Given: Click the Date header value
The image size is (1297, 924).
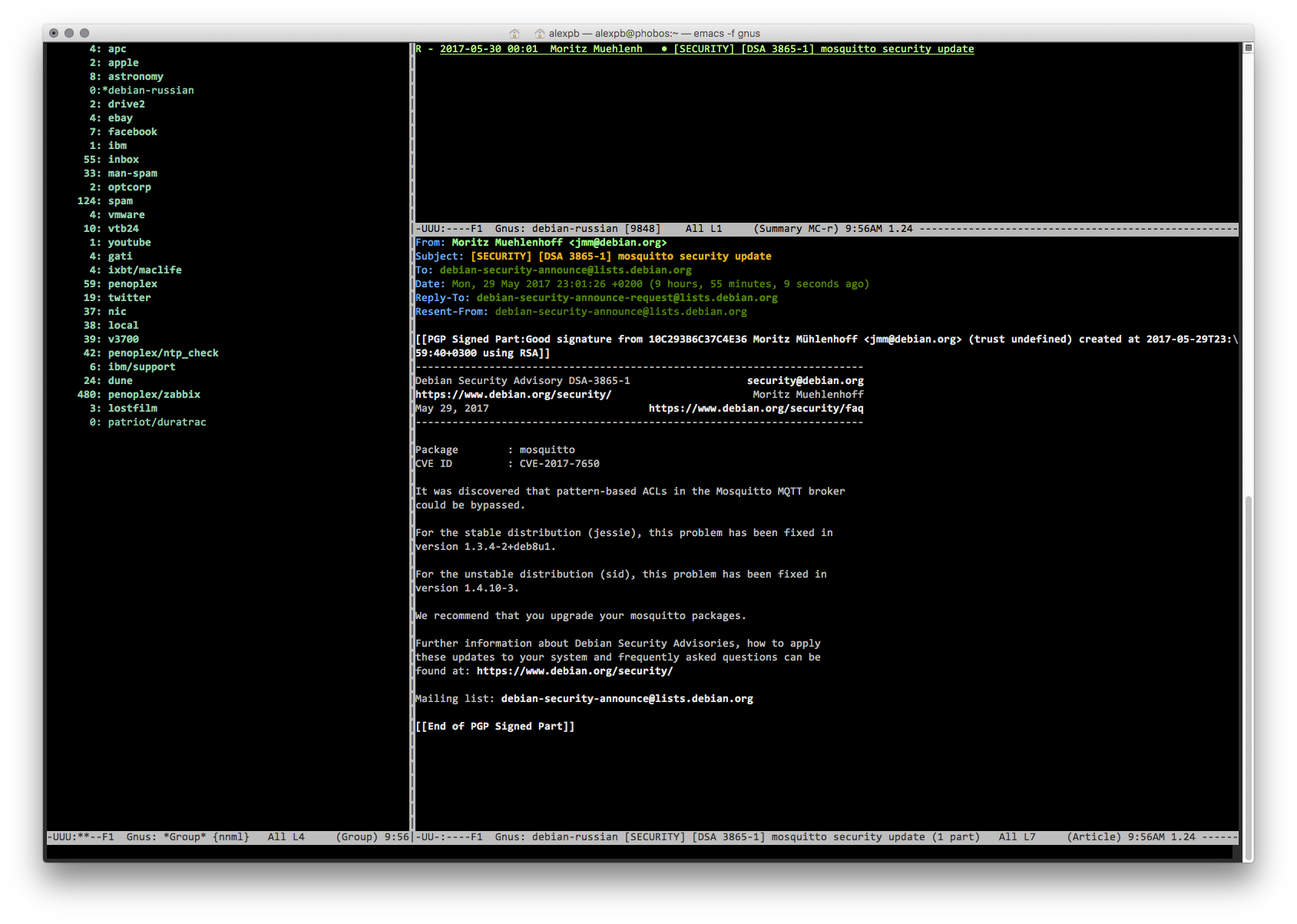Looking at the screenshot, I should [660, 283].
